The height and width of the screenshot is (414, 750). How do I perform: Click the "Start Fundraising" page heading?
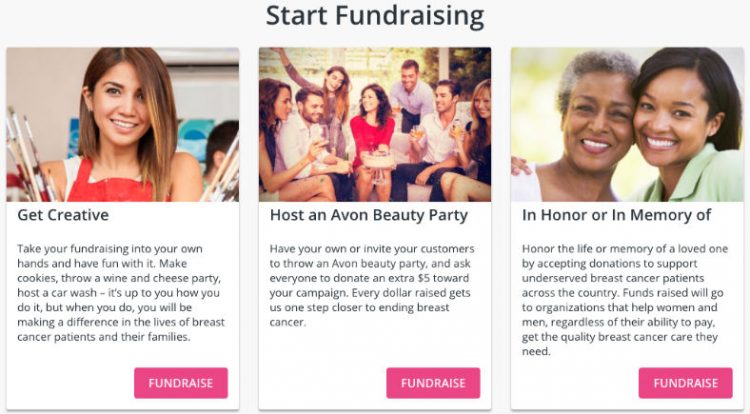click(x=375, y=16)
